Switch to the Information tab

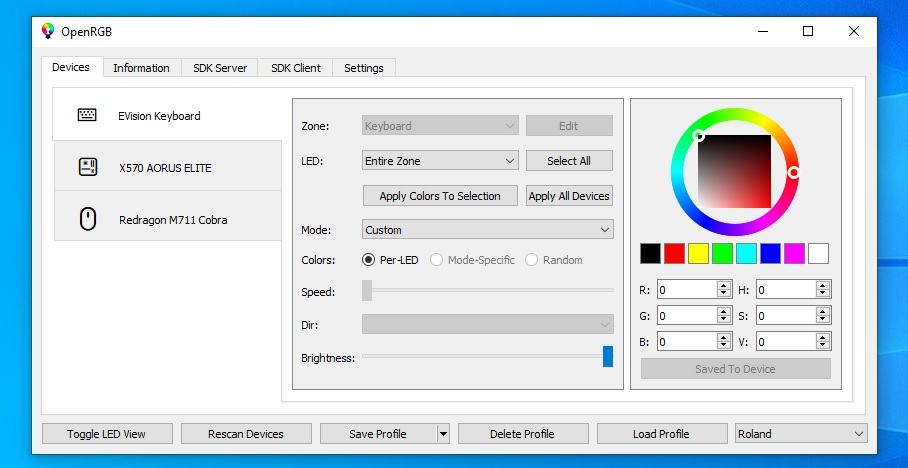[141, 68]
